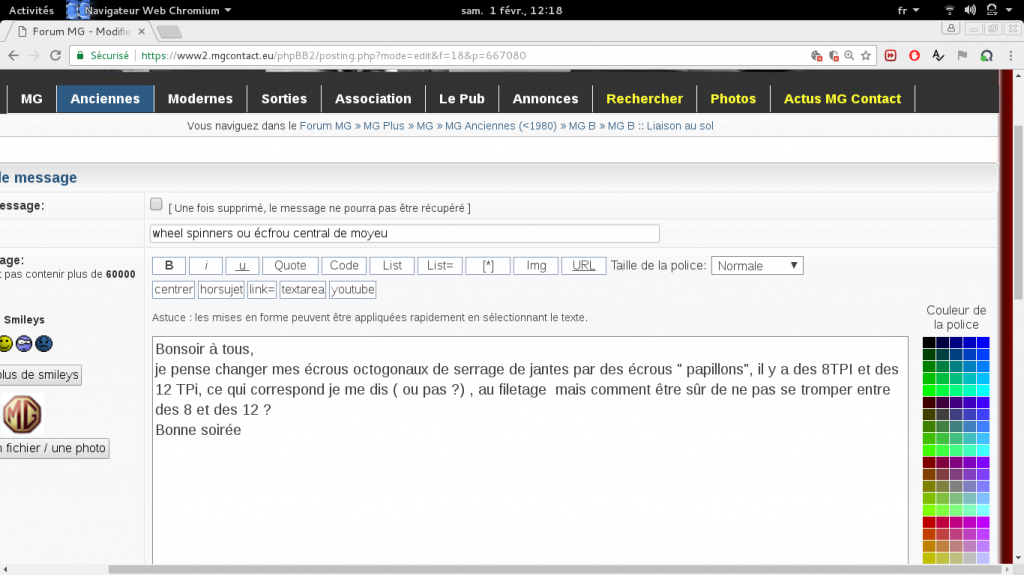Follow the Forum MG breadcrumb link

[325, 125]
